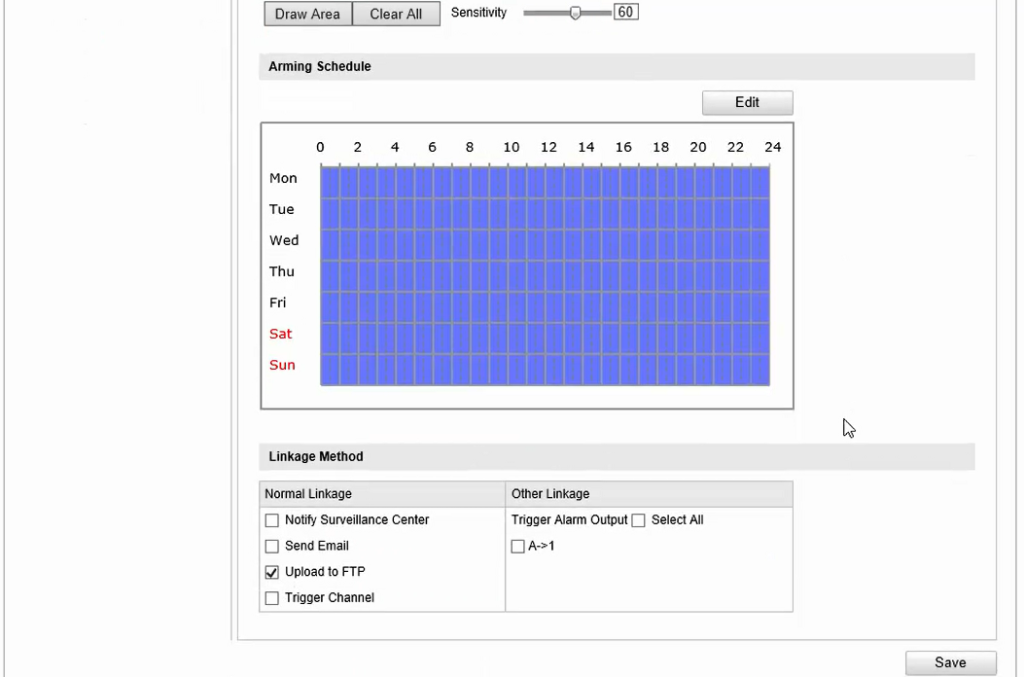Viewport: 1024px width, 677px height.
Task: Save the motion detection settings
Action: tap(949, 662)
